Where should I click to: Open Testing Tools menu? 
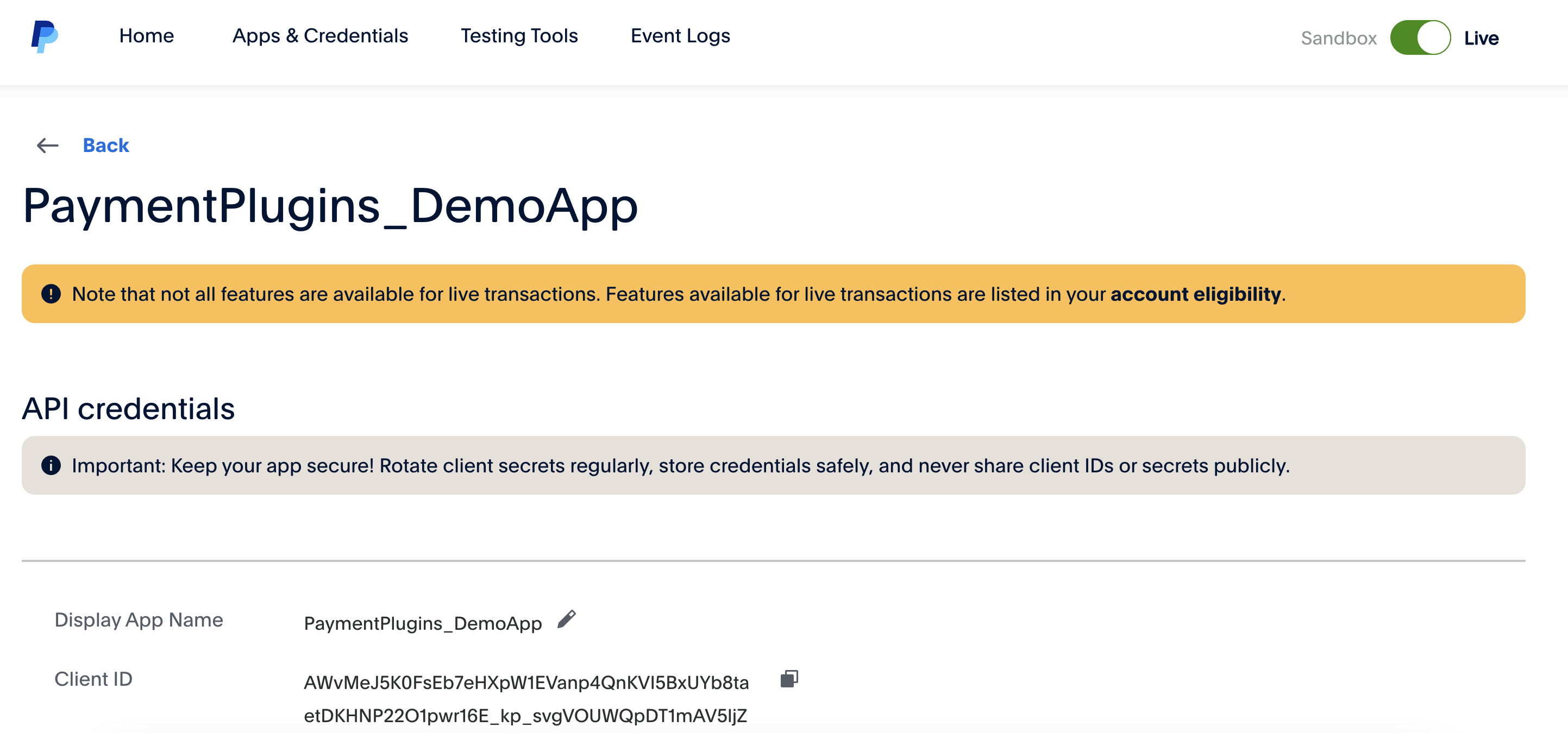(519, 36)
